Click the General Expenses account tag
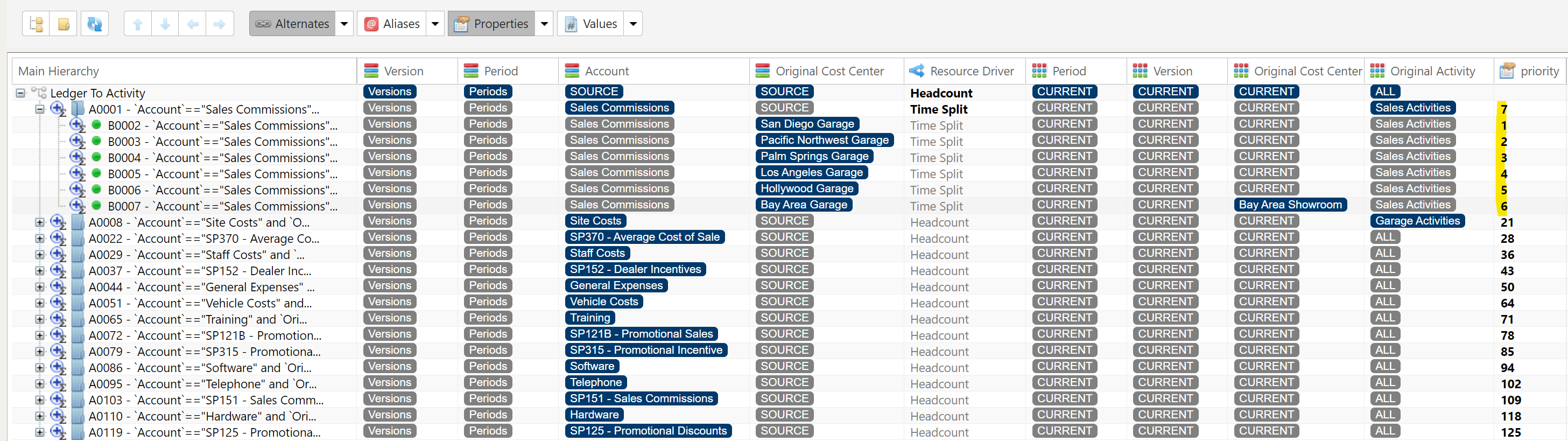This screenshot has height=441, width=1568. (616, 285)
